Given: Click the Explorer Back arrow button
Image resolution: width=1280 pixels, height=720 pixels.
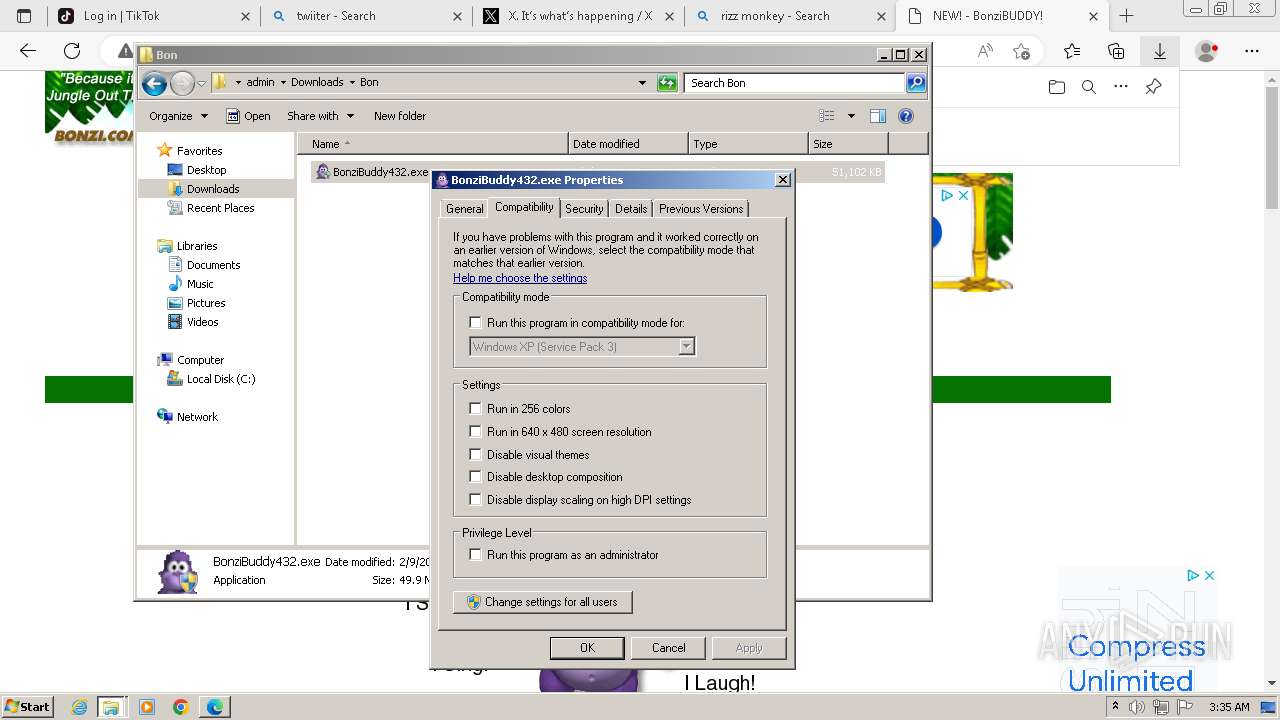Looking at the screenshot, I should (x=154, y=83).
